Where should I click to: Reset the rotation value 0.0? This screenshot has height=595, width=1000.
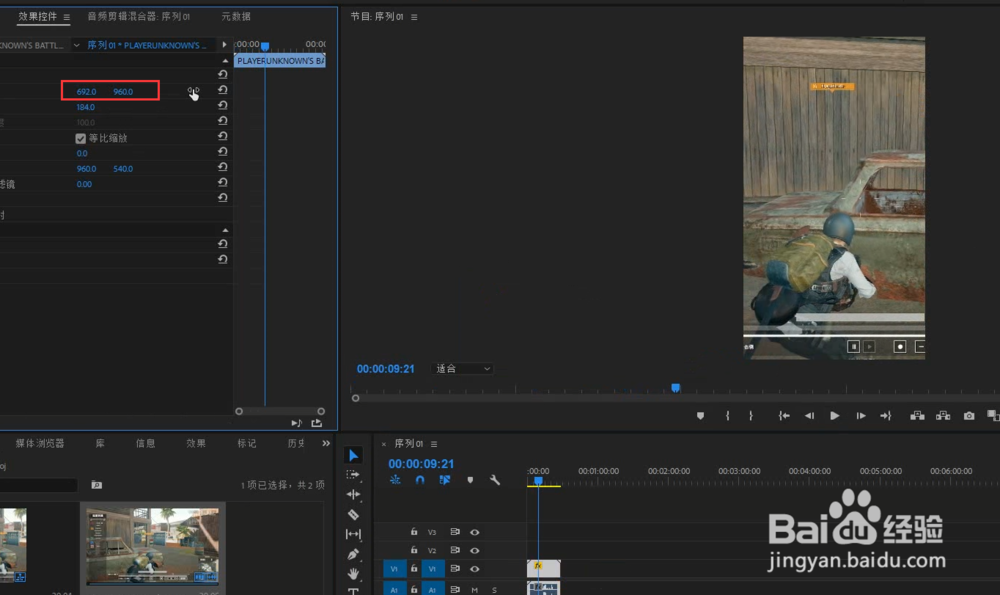(x=223, y=152)
